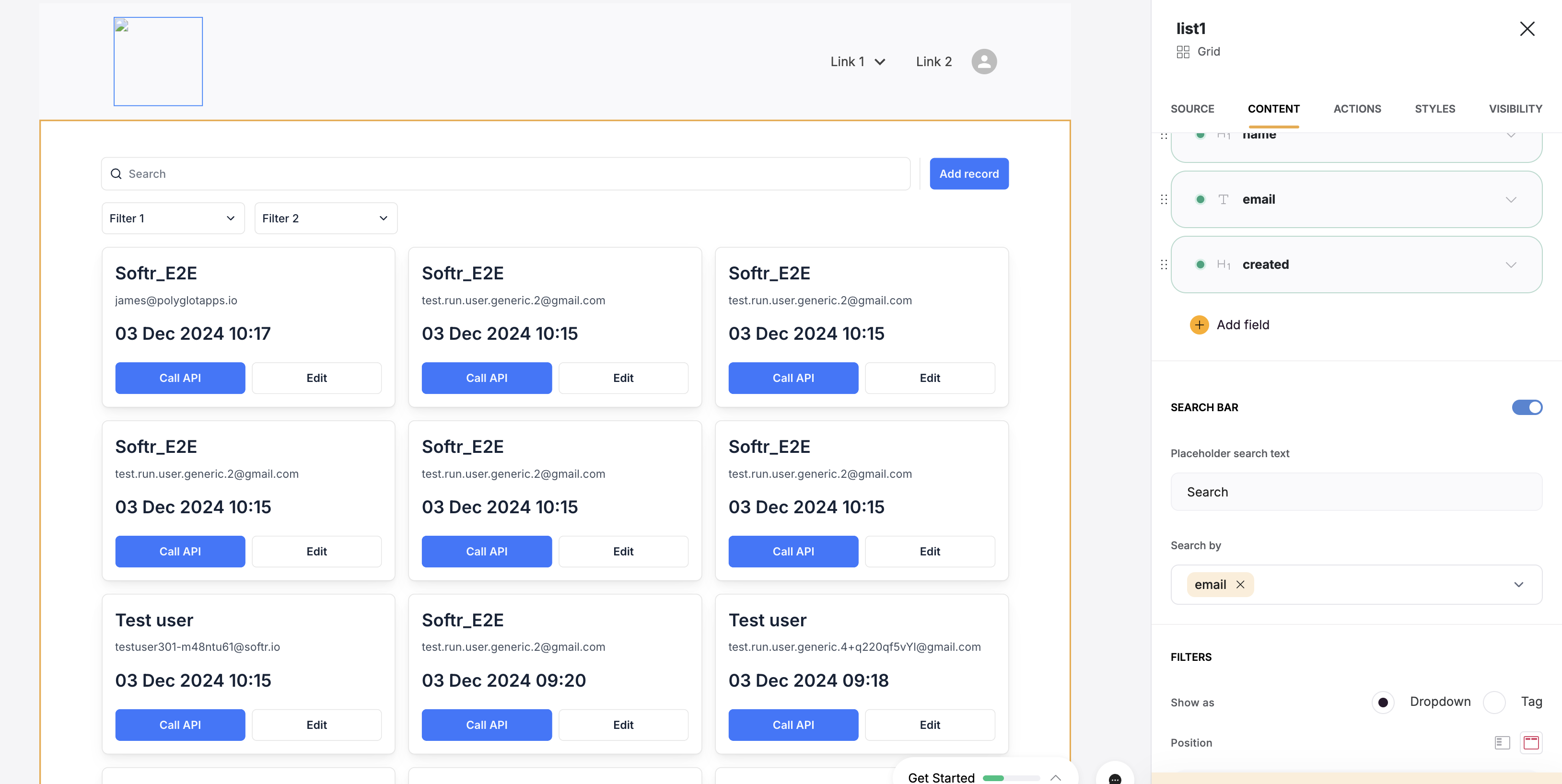The image size is (1562, 784).
Task: Click the search magnifier icon in search bar
Action: (x=116, y=174)
